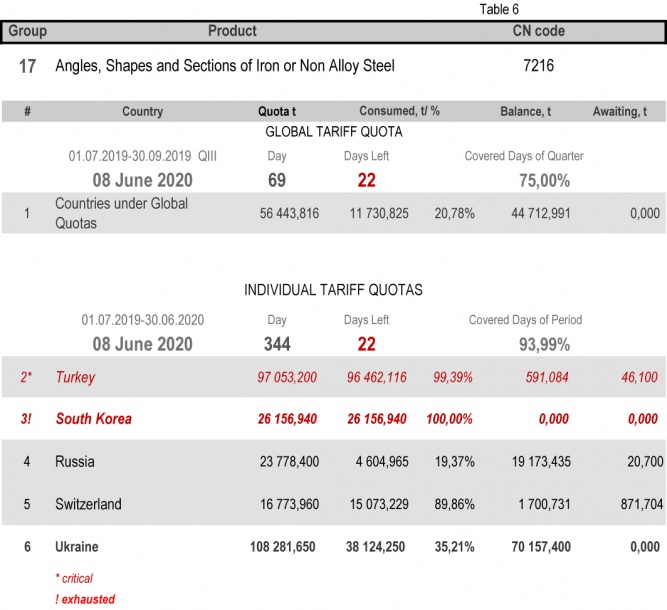
Task: Select the South Korea country cell
Action: (93, 419)
